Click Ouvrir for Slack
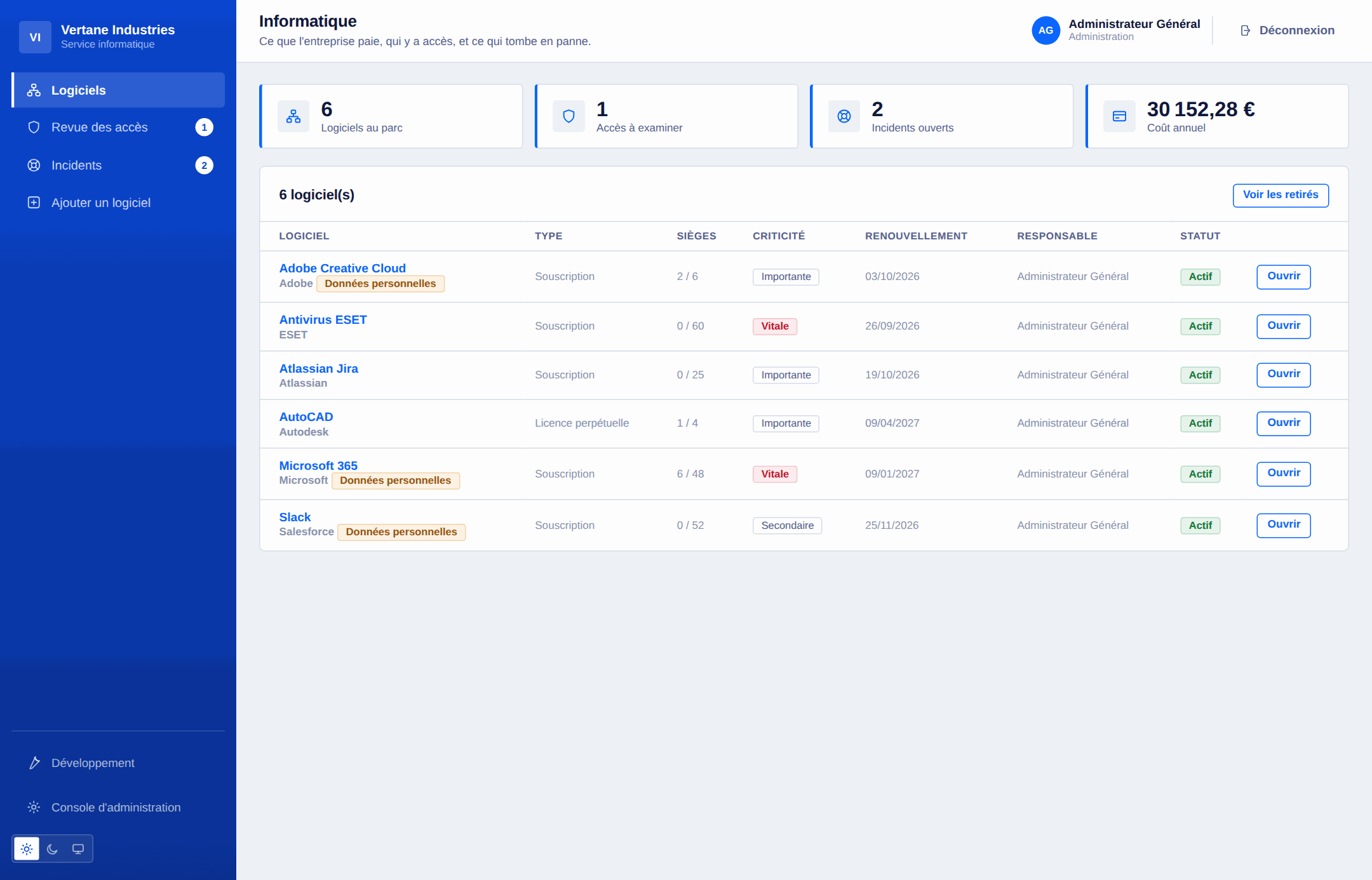The width and height of the screenshot is (1372, 880). pos(1284,525)
